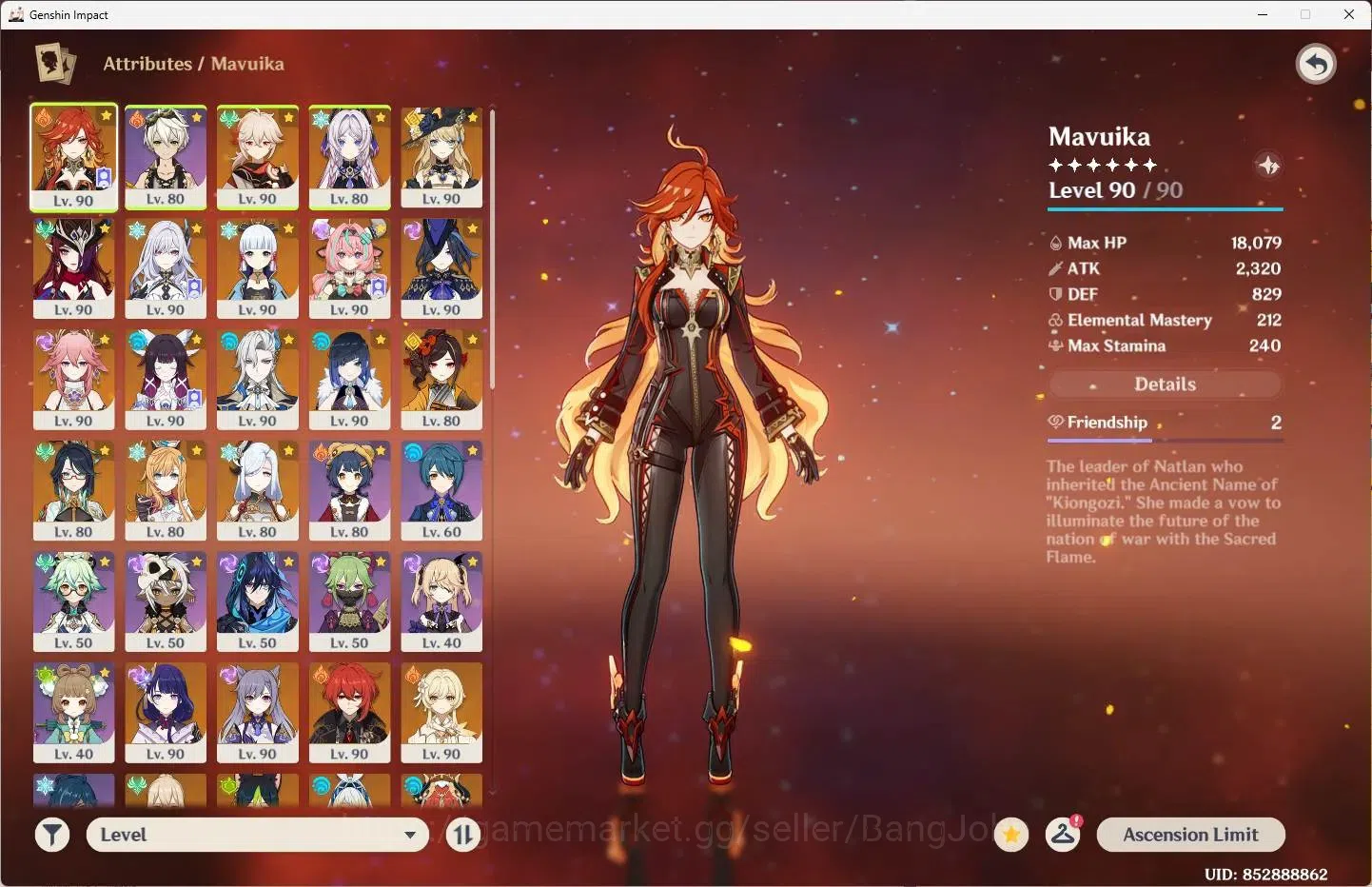Select the Chiori Lv. 80 portrait
The image size is (1372, 887).
[441, 380]
